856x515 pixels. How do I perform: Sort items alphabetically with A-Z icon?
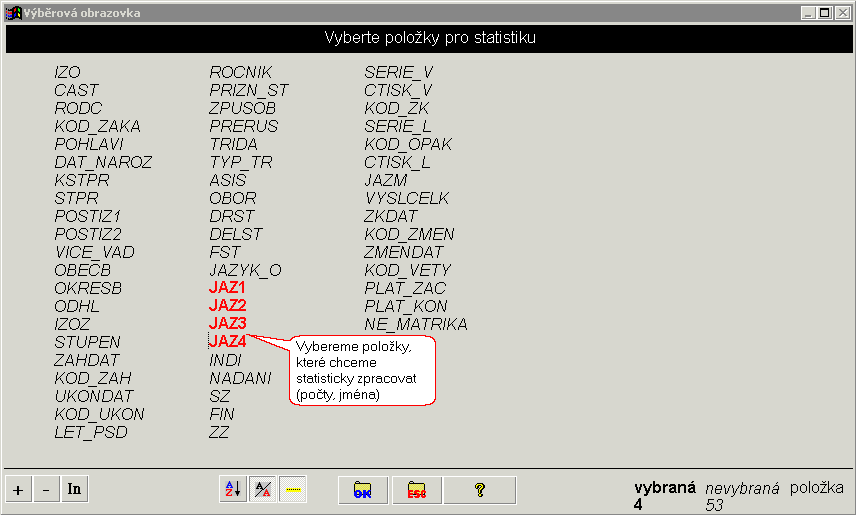pyautogui.click(x=233, y=489)
